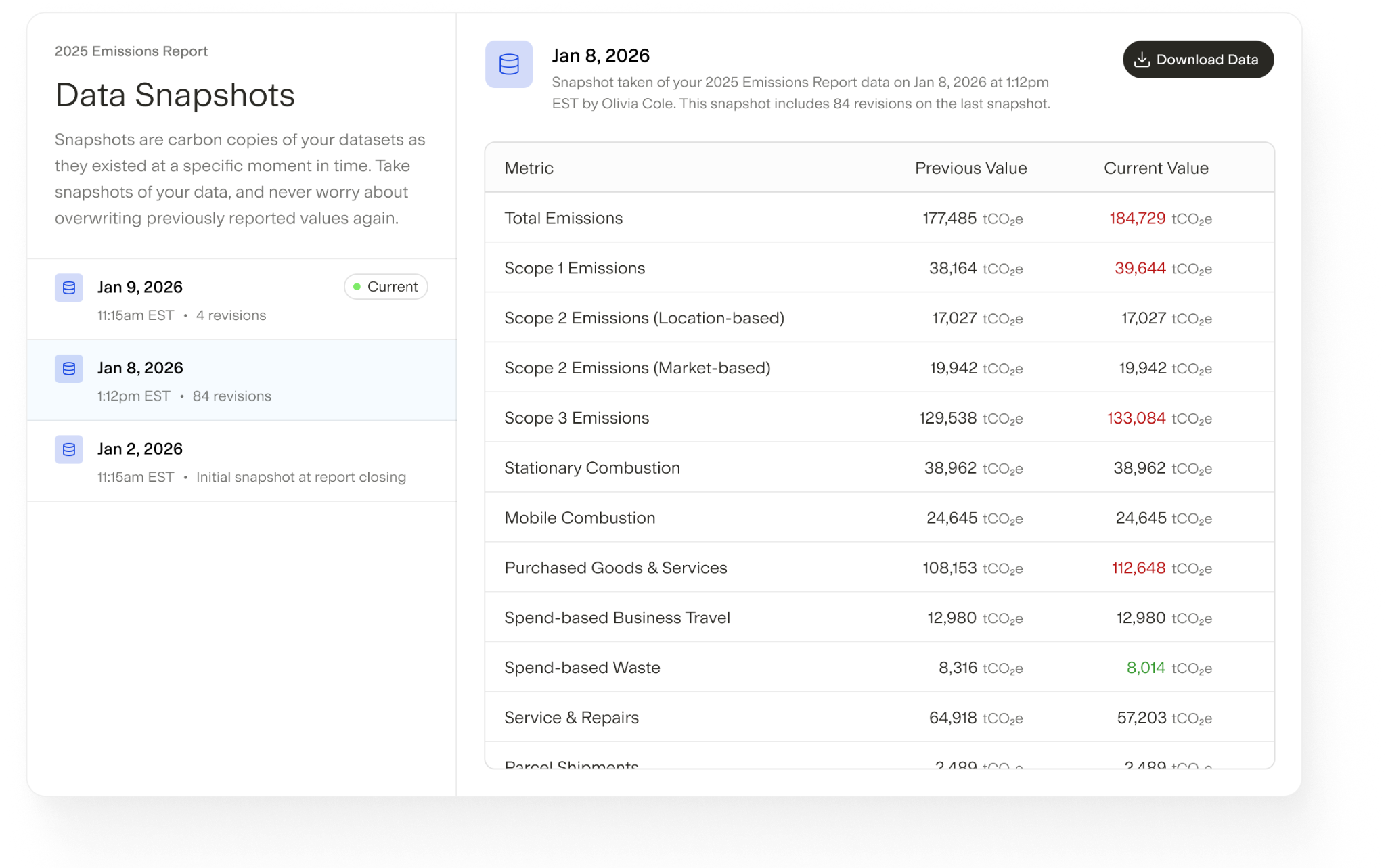Click the Previous Value column header
This screenshot has height=868, width=1386.
pyautogui.click(x=970, y=168)
